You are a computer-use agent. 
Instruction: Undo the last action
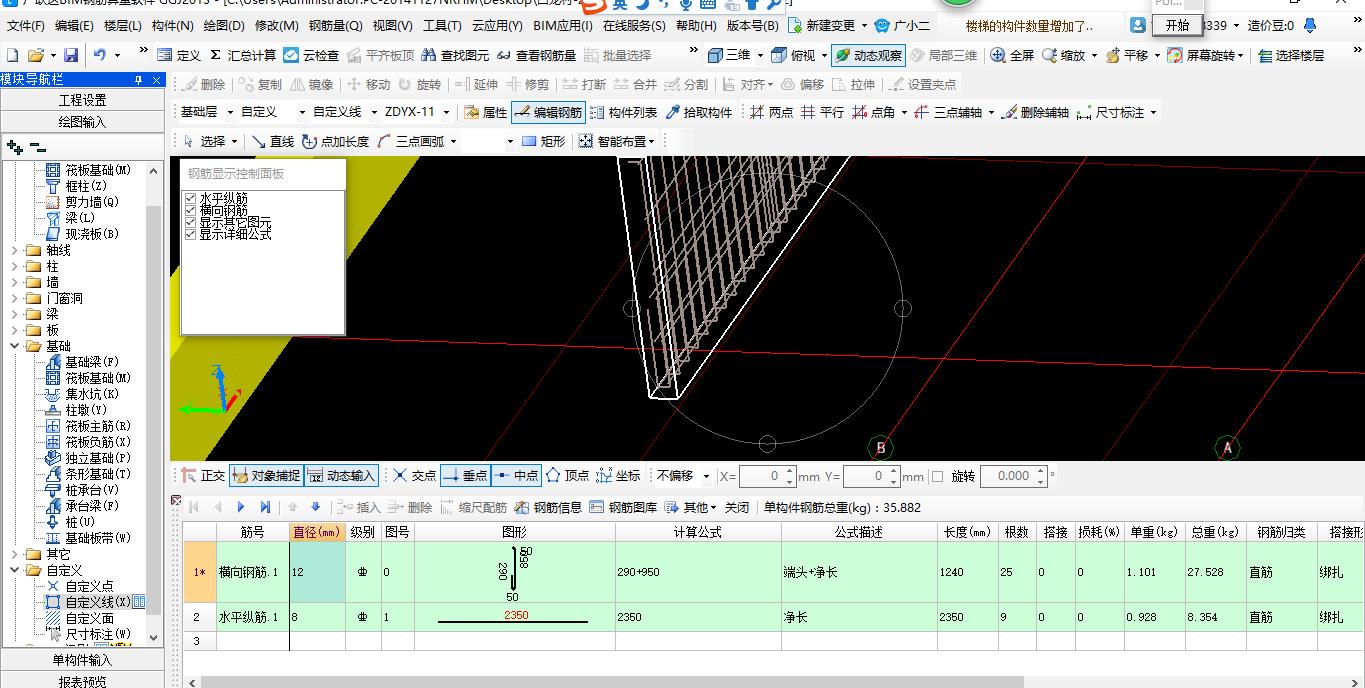[100, 55]
